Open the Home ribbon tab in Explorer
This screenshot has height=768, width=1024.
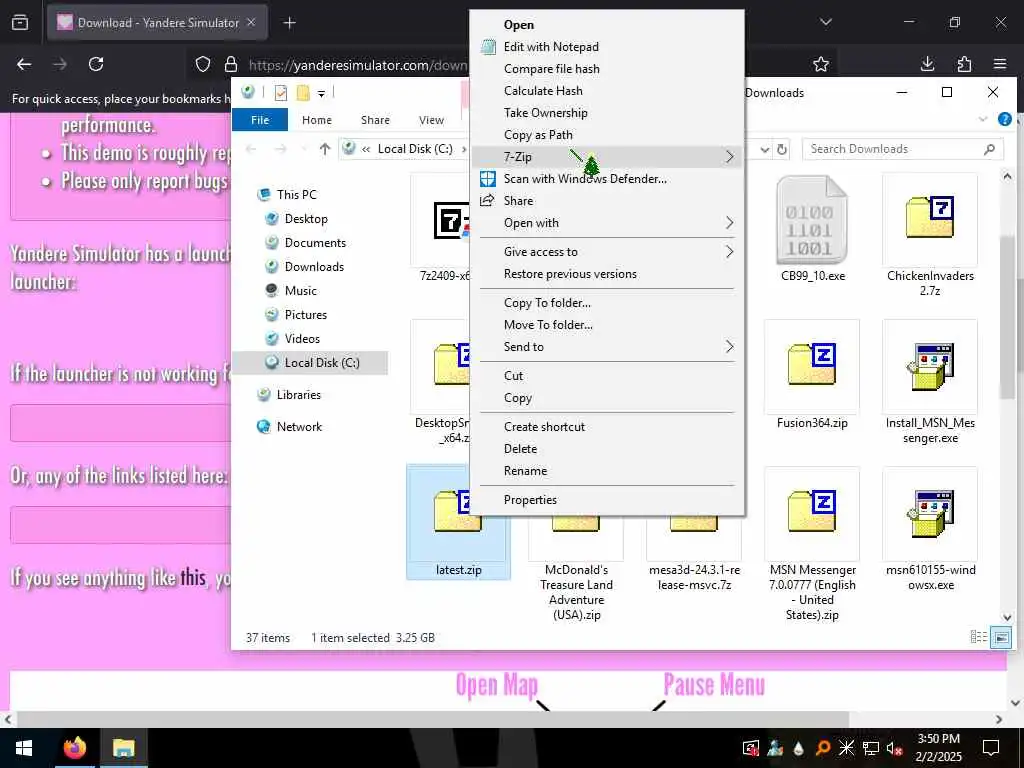point(317,120)
